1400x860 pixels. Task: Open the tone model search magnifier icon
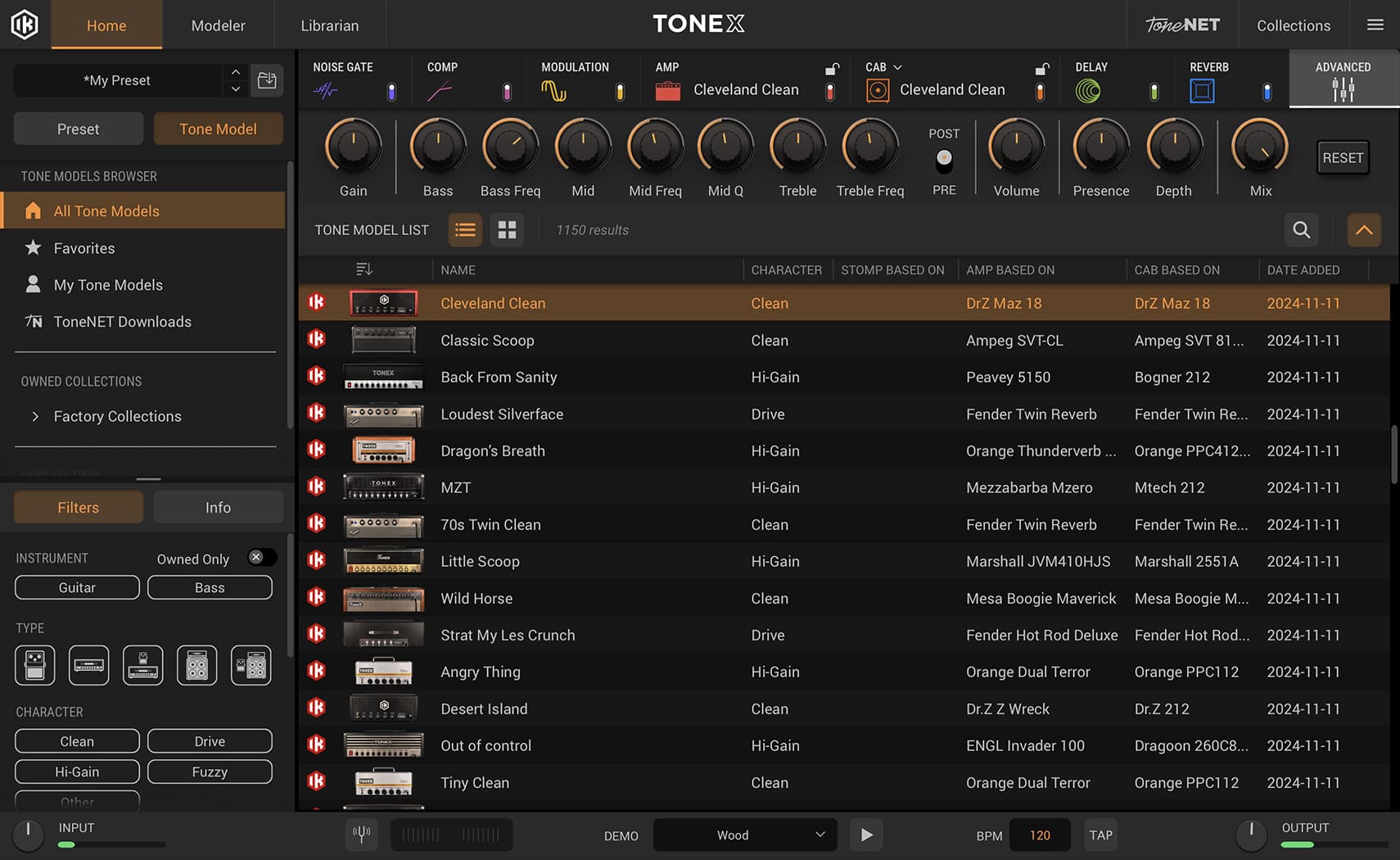click(x=1301, y=230)
